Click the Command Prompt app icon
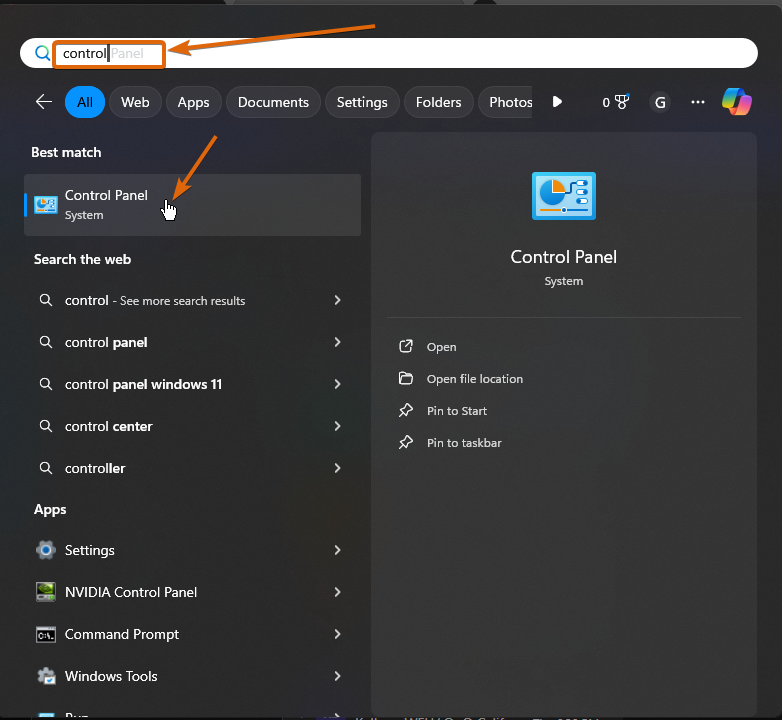Screen dimensions: 782x720 [x=46, y=634]
